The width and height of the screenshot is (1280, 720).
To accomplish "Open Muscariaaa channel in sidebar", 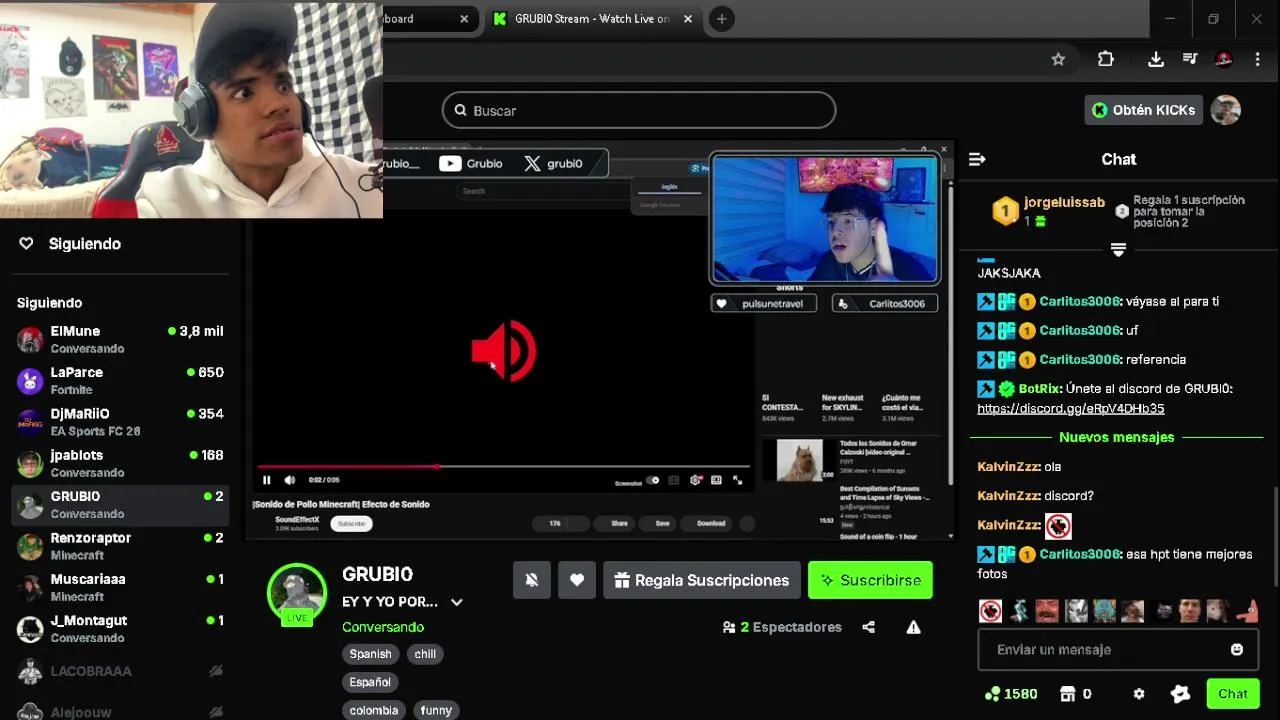I will coord(120,587).
